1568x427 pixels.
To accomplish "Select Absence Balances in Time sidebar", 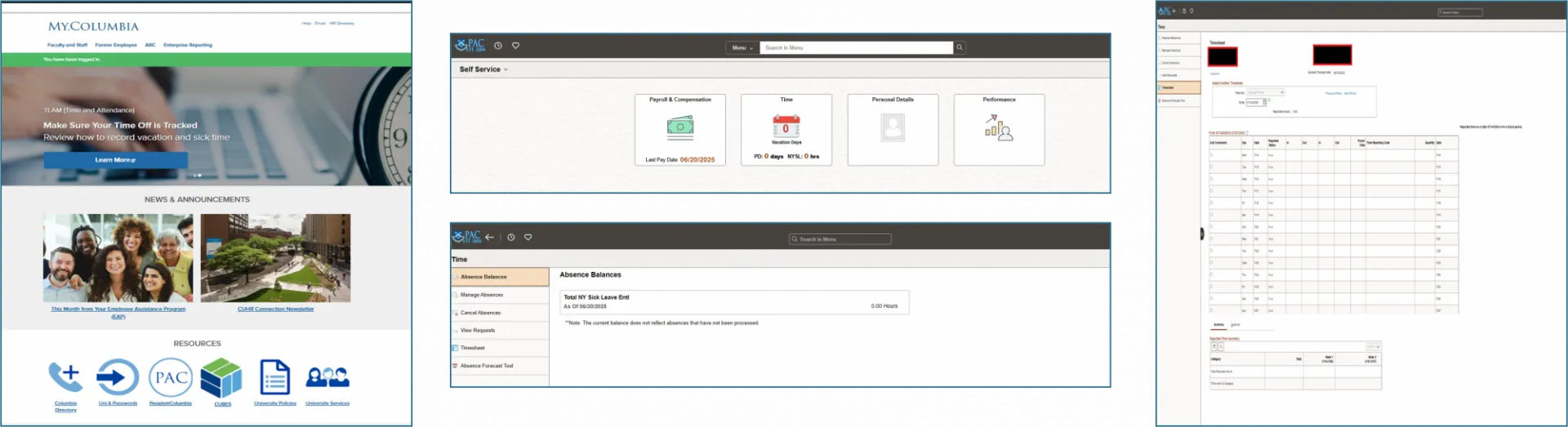I will [x=500, y=277].
